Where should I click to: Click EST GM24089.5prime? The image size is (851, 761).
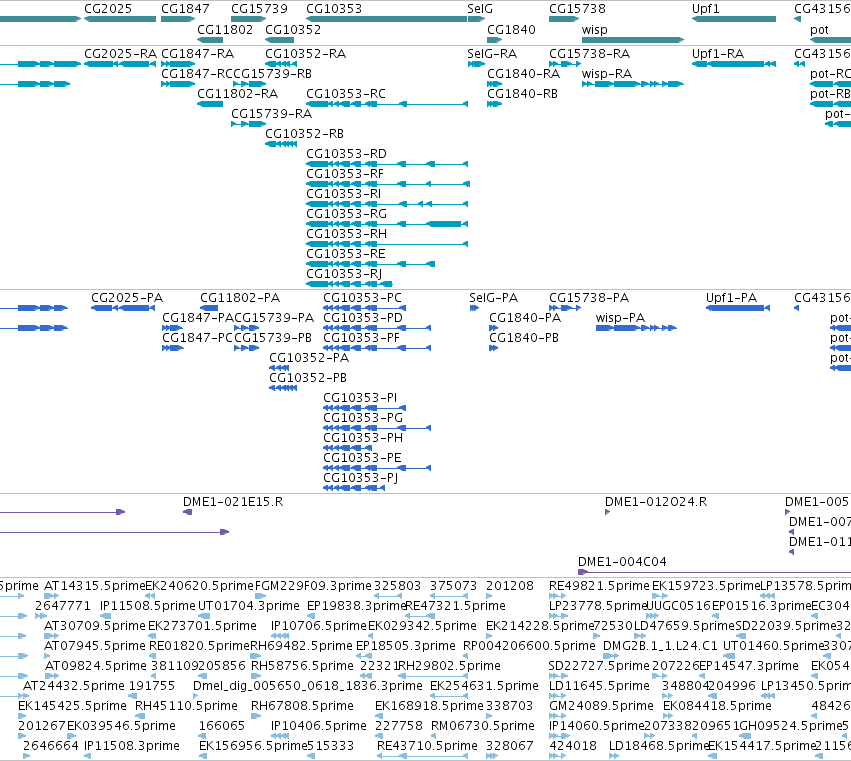[x=601, y=707]
